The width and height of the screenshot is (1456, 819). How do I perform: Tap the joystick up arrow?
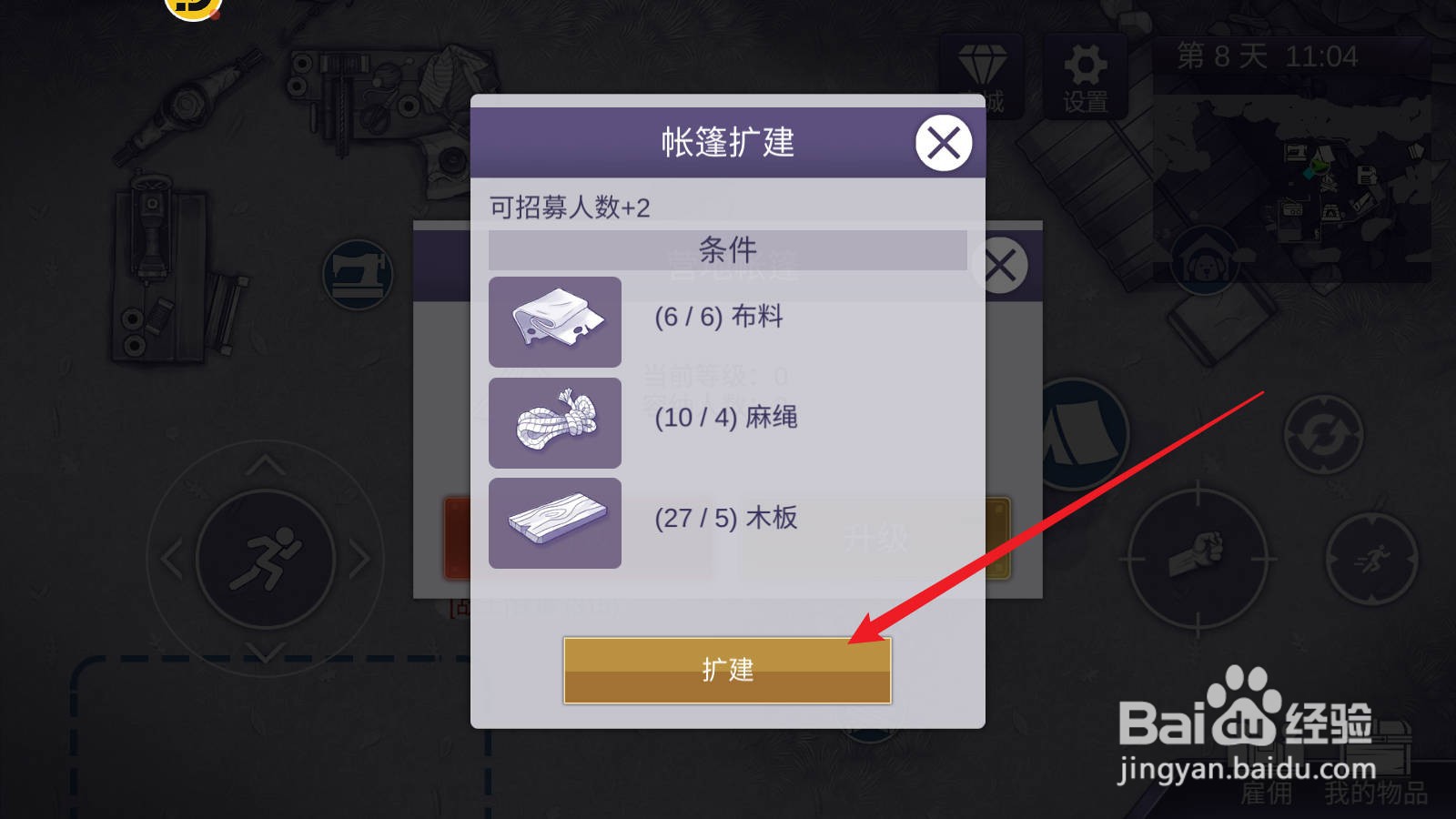tap(265, 465)
